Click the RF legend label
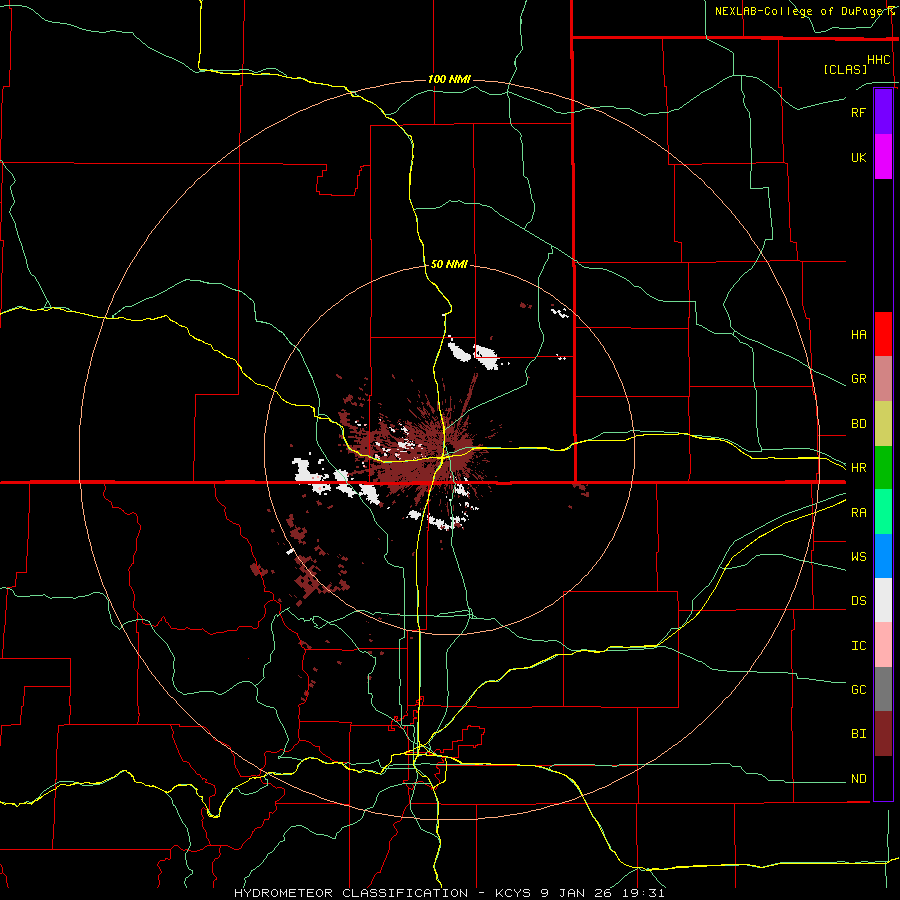Image resolution: width=900 pixels, height=900 pixels. pyautogui.click(x=858, y=112)
